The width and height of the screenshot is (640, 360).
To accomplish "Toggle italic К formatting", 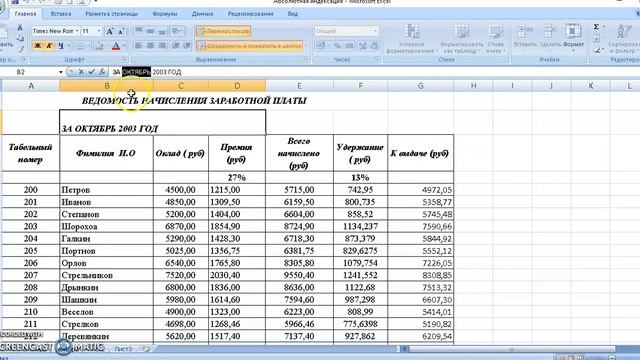I will 49,46.
